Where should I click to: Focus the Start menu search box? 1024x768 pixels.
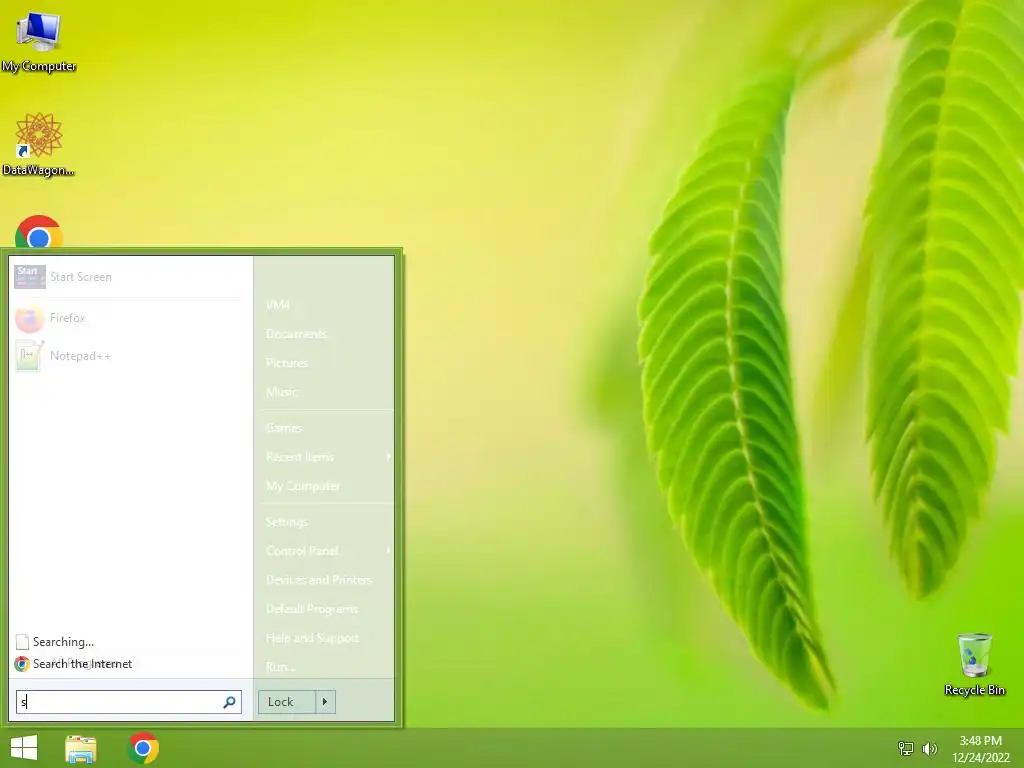tap(129, 702)
